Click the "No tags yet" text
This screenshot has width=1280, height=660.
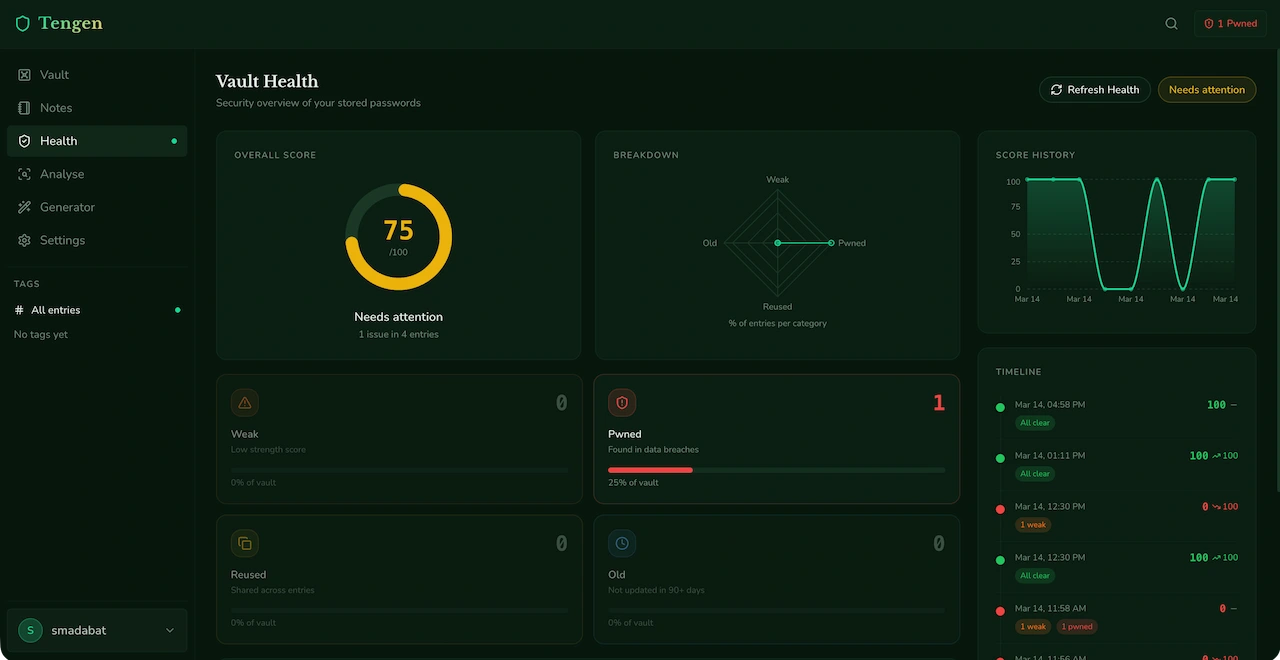(x=41, y=335)
